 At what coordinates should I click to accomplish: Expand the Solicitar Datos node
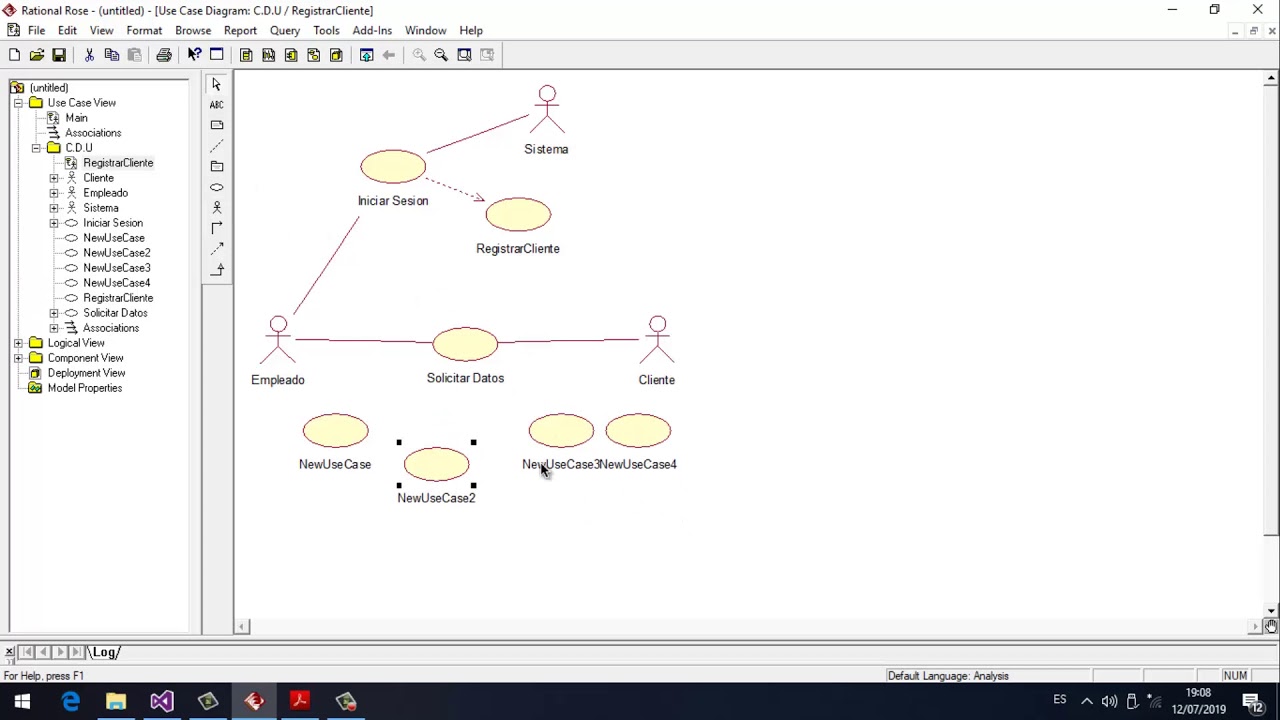[x=54, y=313]
